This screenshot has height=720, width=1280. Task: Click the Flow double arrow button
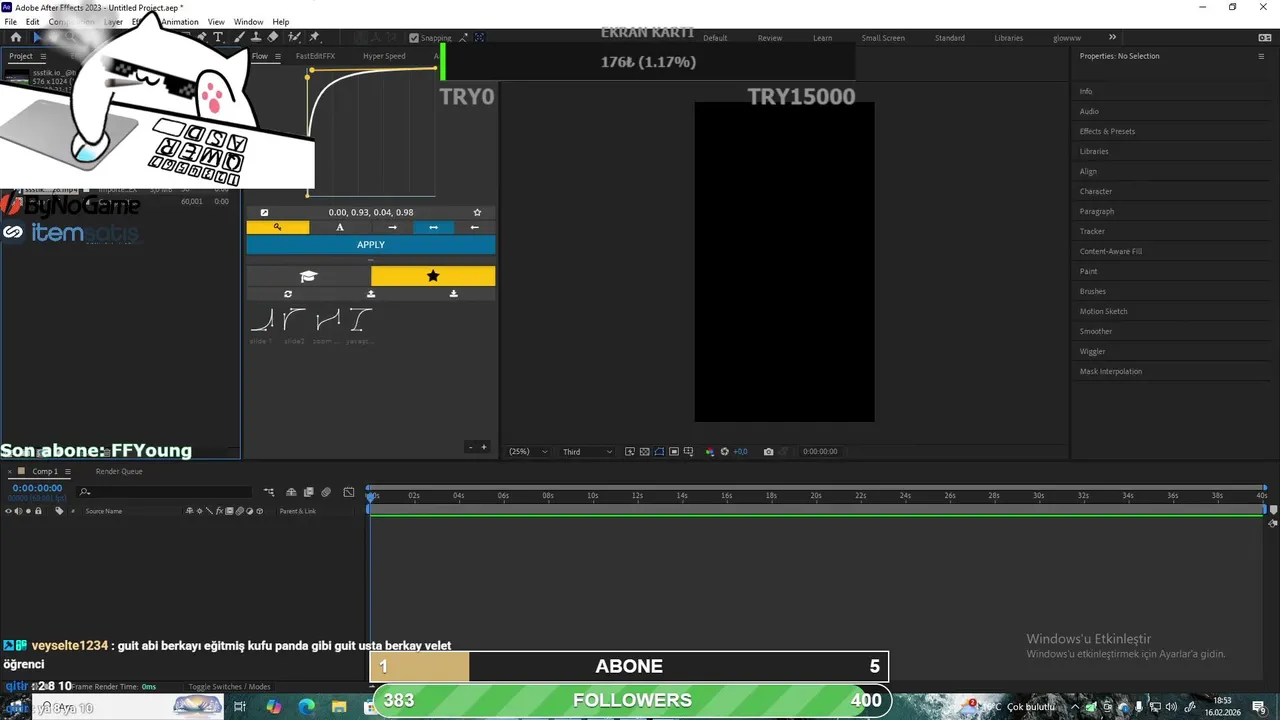point(433,227)
